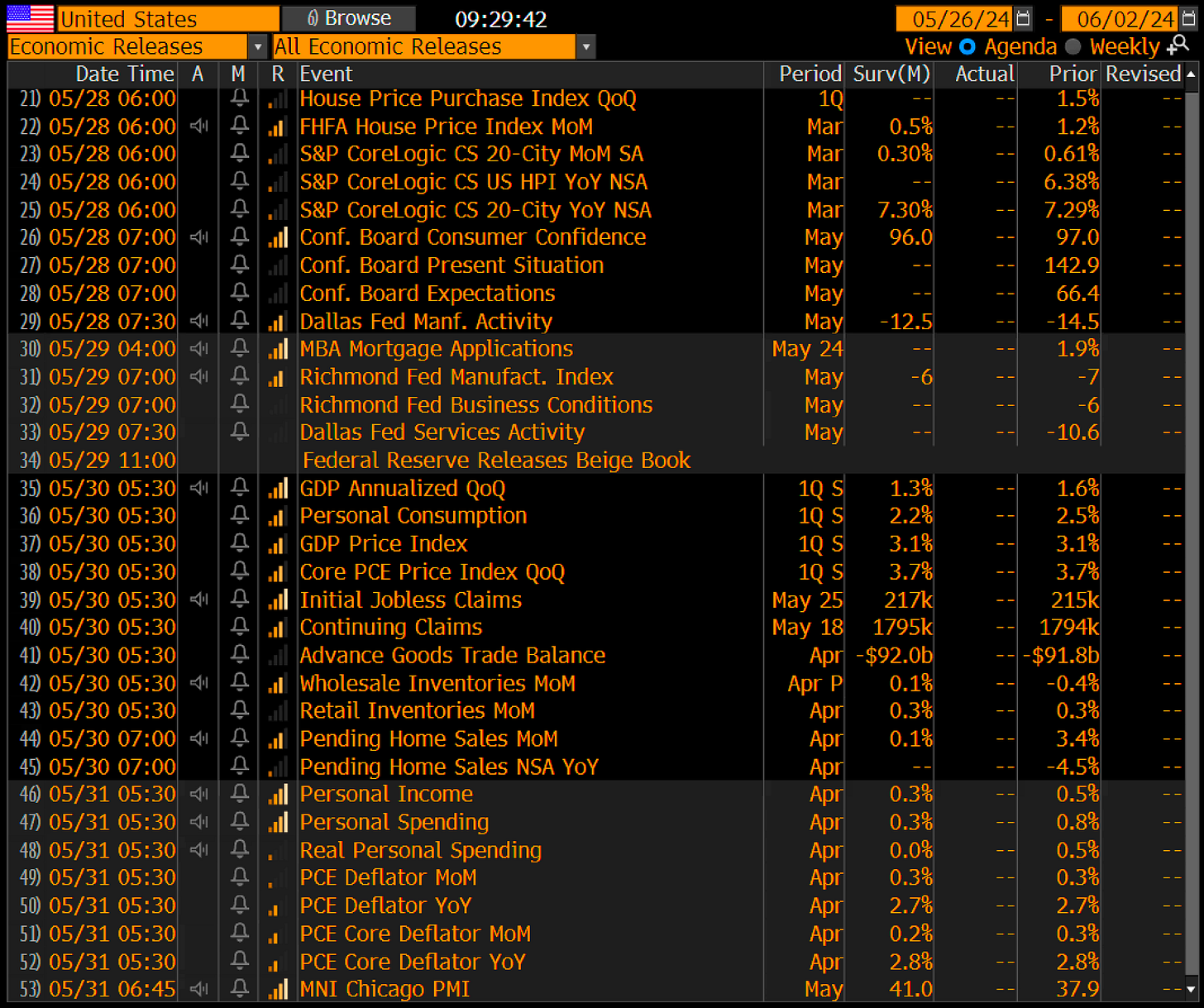Open the Federal Reserve Releases Beige Book event
This screenshot has height=1008, width=1204.
pyautogui.click(x=496, y=461)
